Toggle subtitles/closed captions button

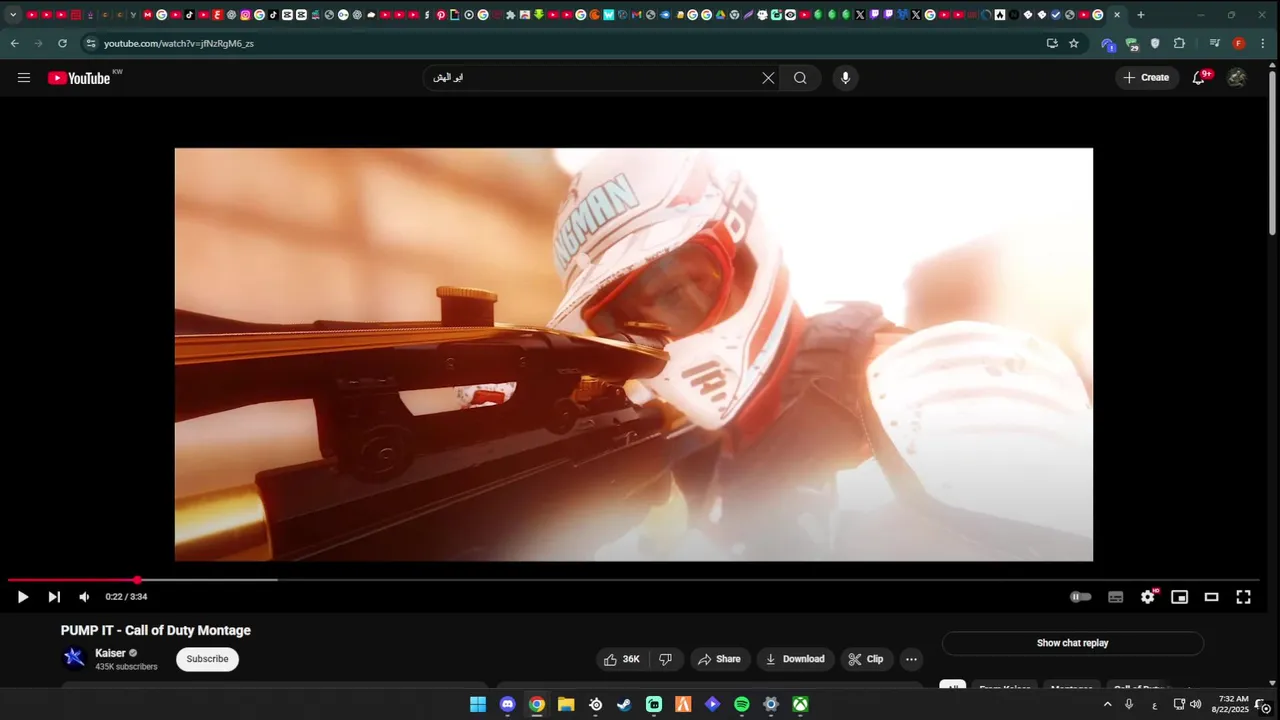(1116, 597)
